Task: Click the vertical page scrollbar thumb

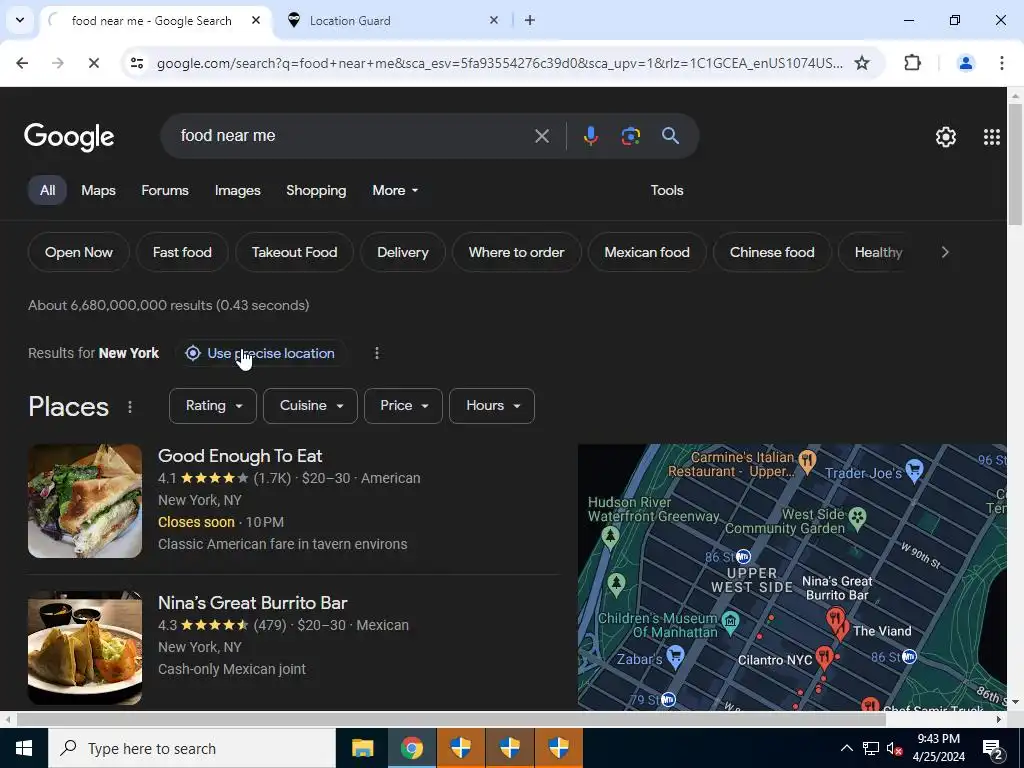Action: pyautogui.click(x=1015, y=163)
